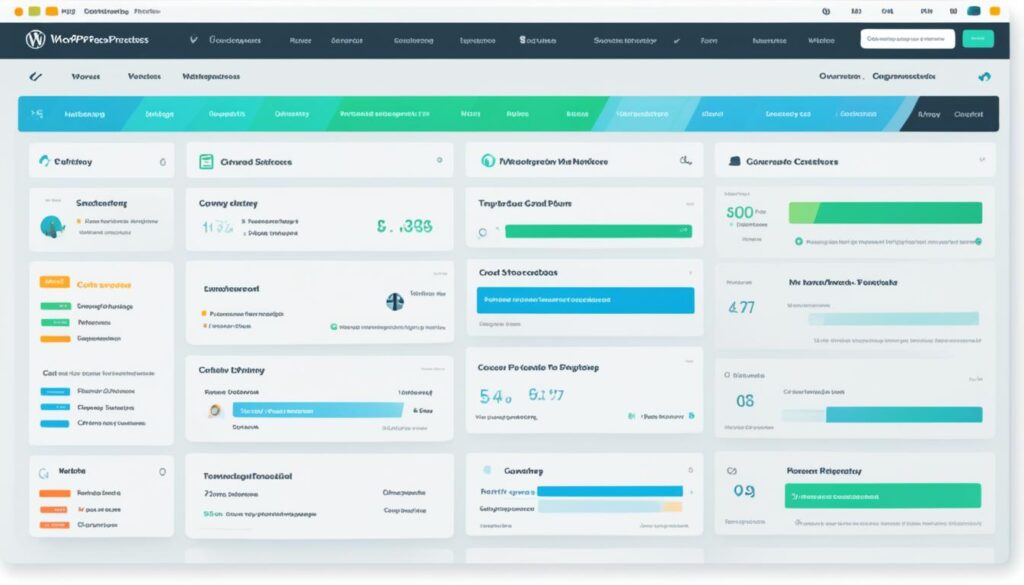
Task: Click the green icon left of that blue icon
Action: tap(632, 416)
